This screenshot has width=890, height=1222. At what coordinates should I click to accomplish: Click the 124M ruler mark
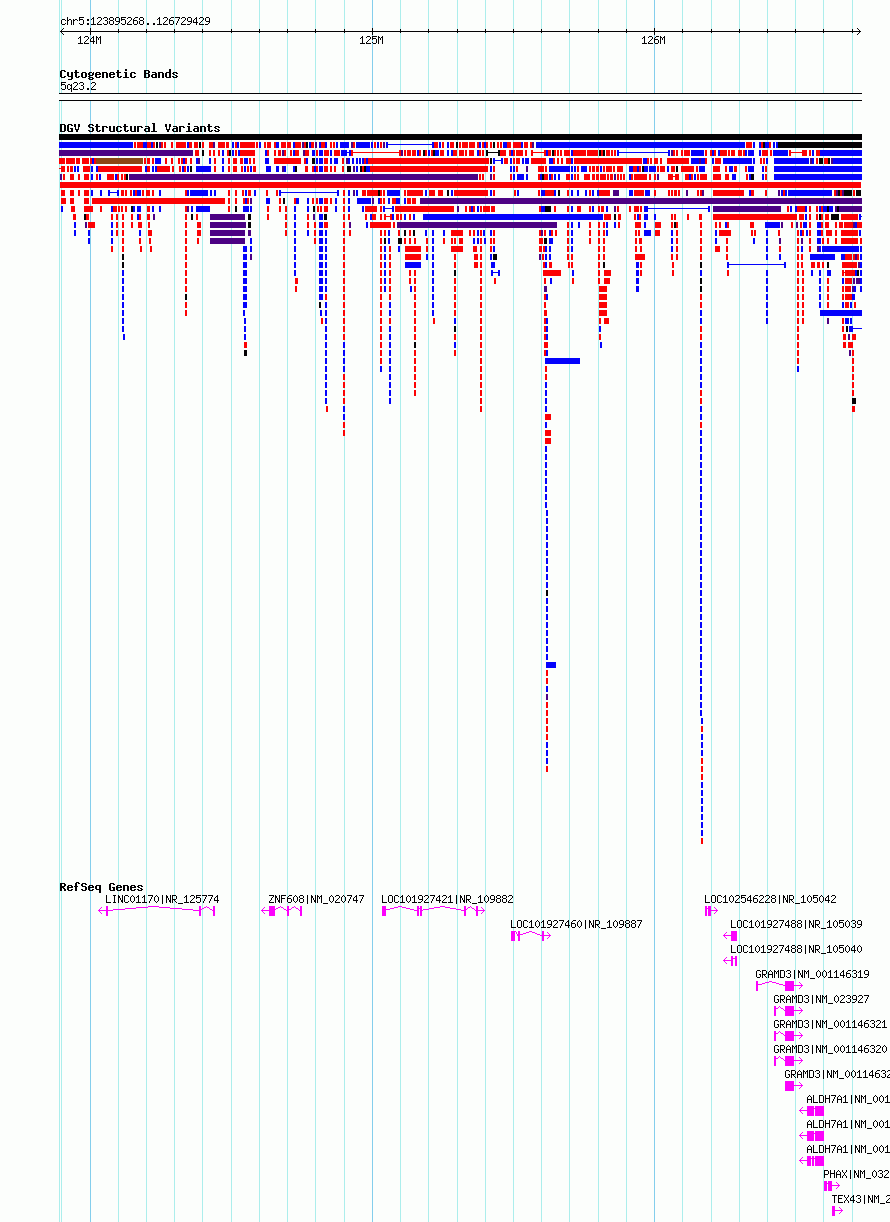coord(89,41)
